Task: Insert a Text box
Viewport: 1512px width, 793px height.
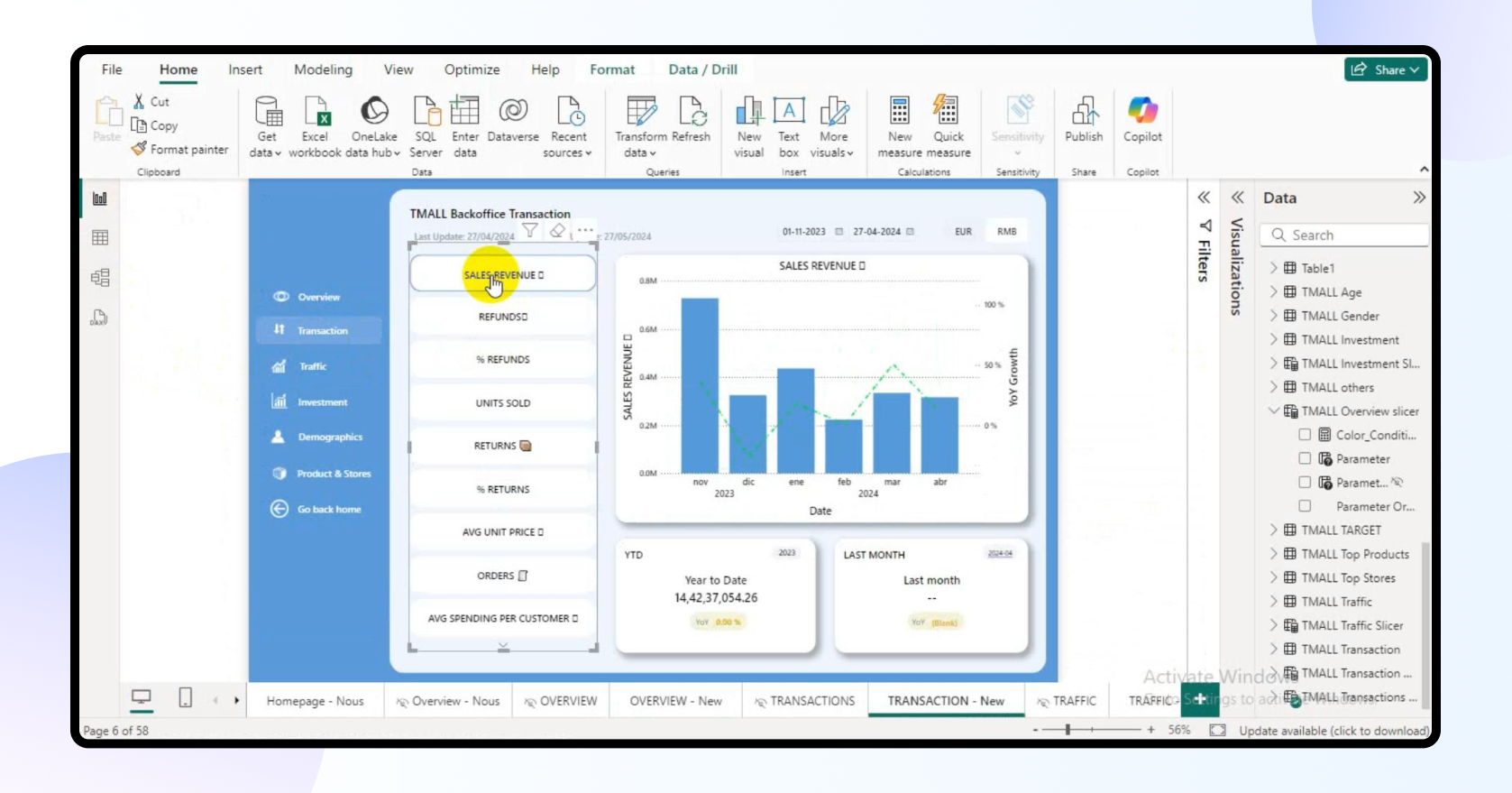Action: 789,126
